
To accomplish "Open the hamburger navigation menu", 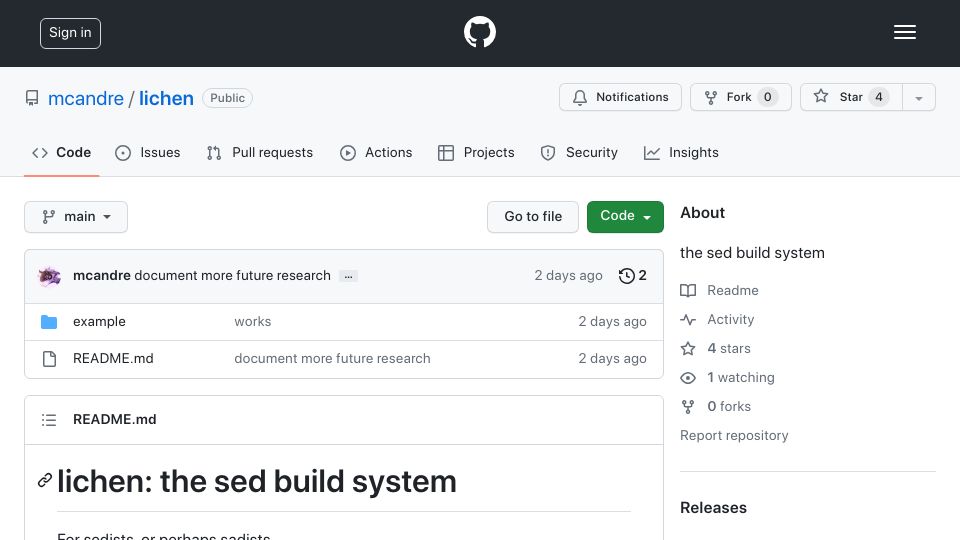I will [x=904, y=32].
